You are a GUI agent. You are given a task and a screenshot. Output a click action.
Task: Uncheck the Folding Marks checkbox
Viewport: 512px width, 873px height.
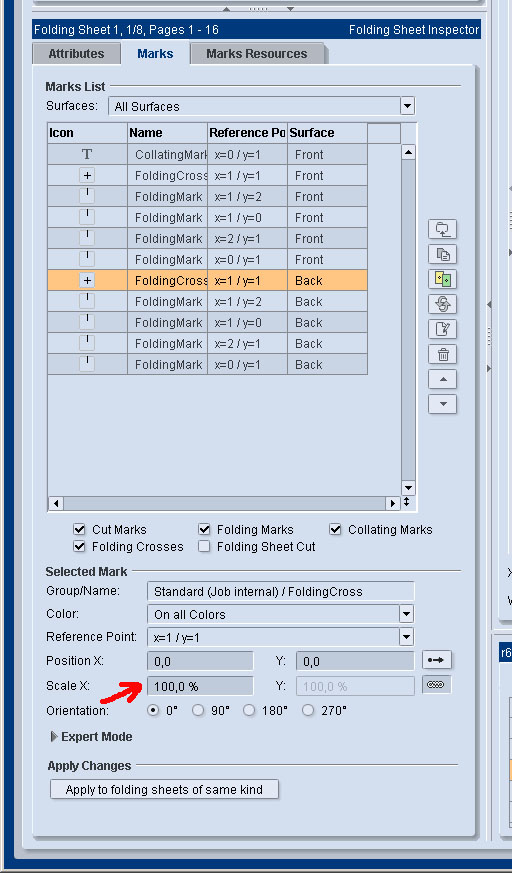[204, 529]
